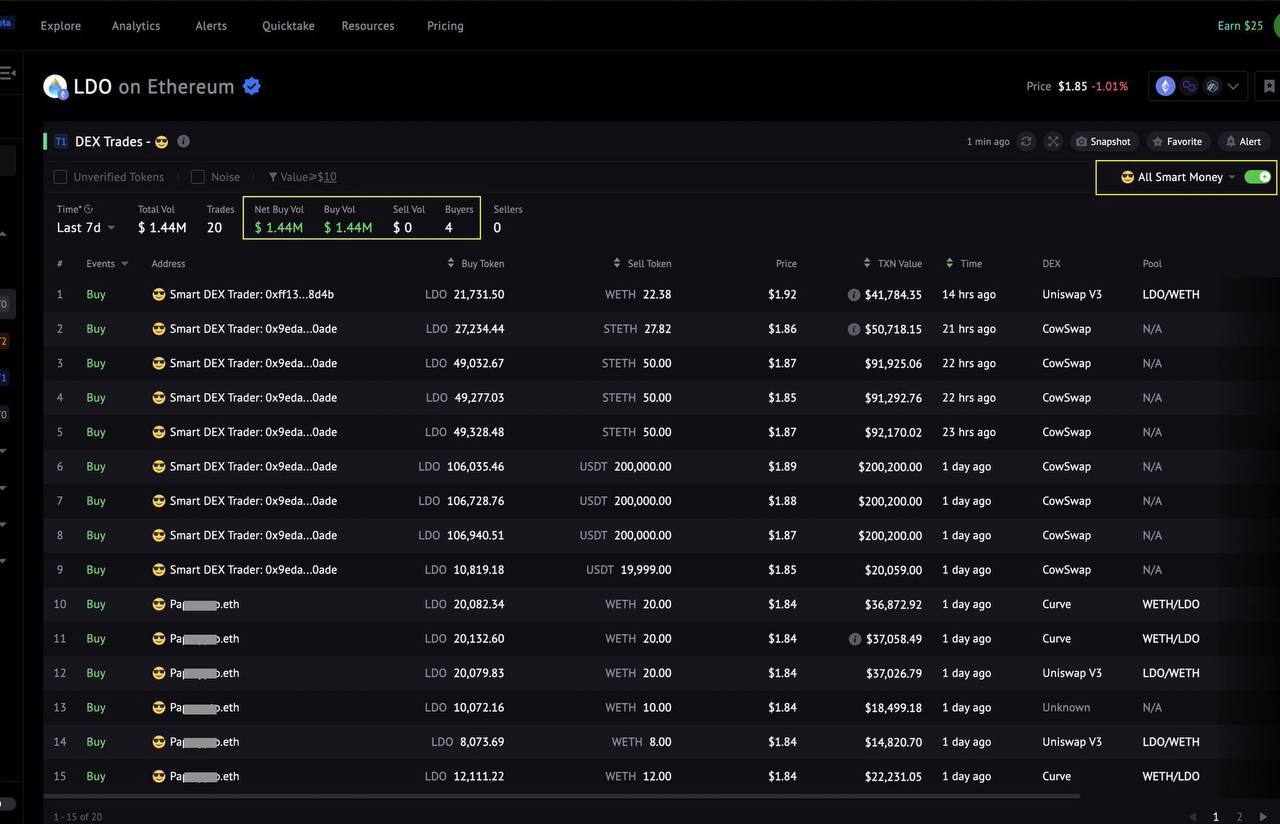Select the Ethereum chain icon

tap(1165, 86)
